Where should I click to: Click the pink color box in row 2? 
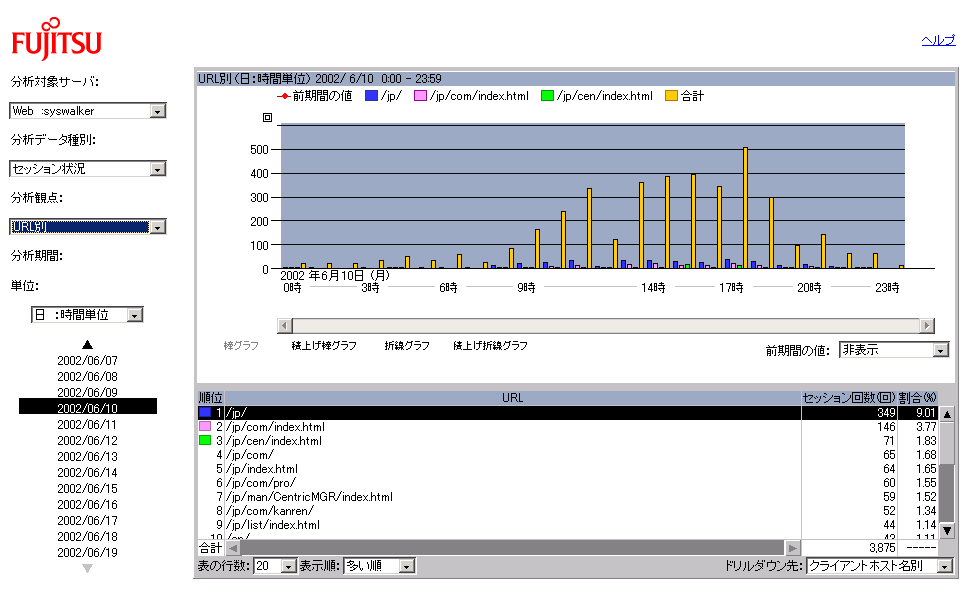pos(205,427)
